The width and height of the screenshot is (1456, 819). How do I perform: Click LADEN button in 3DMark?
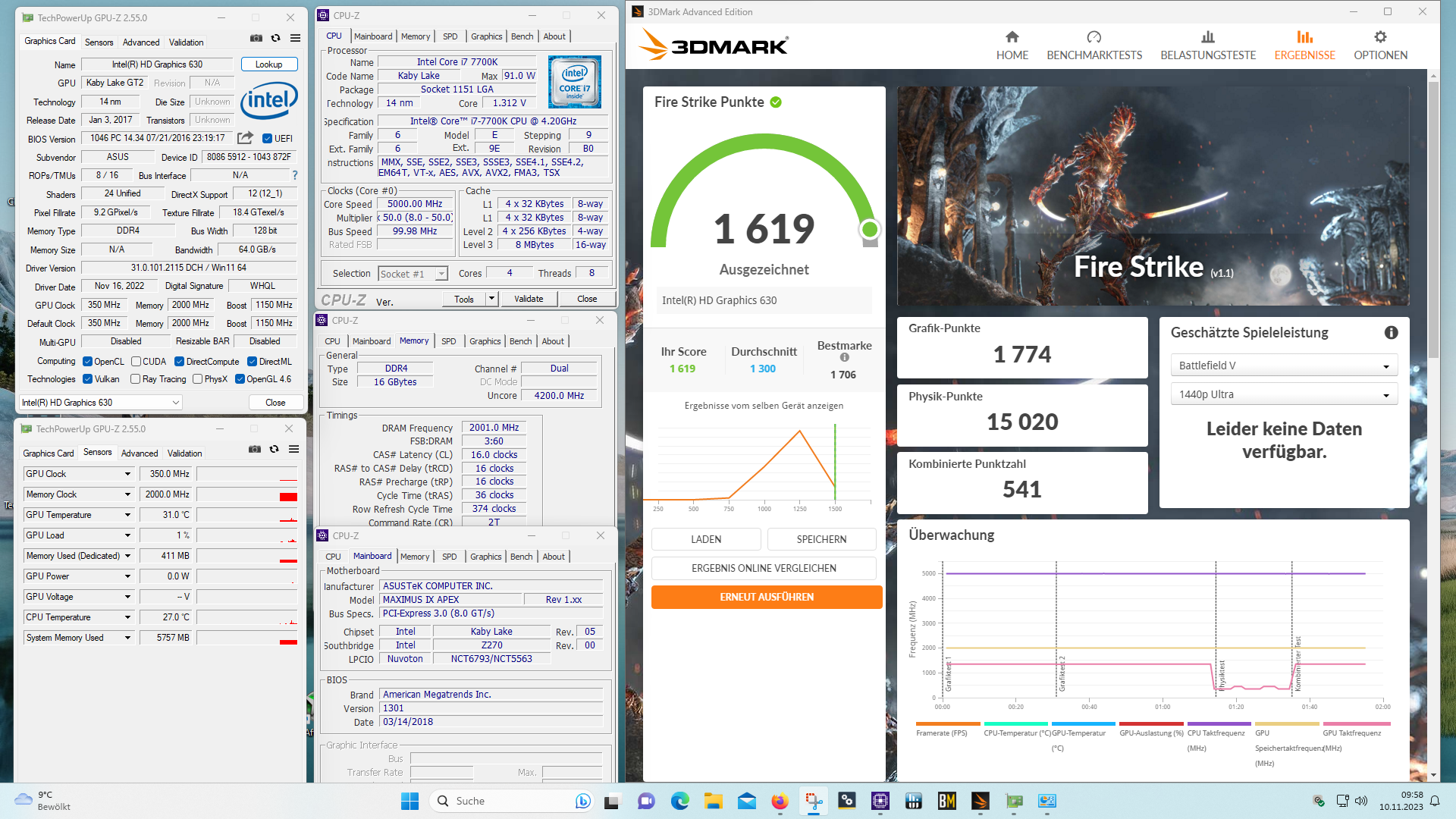(706, 539)
